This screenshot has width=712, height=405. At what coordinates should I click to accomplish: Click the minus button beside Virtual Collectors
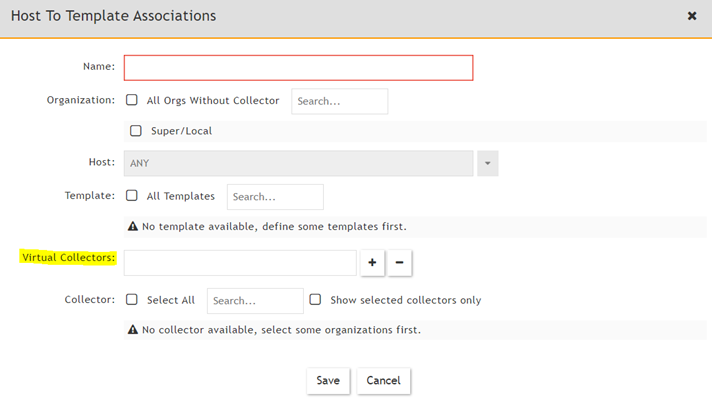(399, 262)
